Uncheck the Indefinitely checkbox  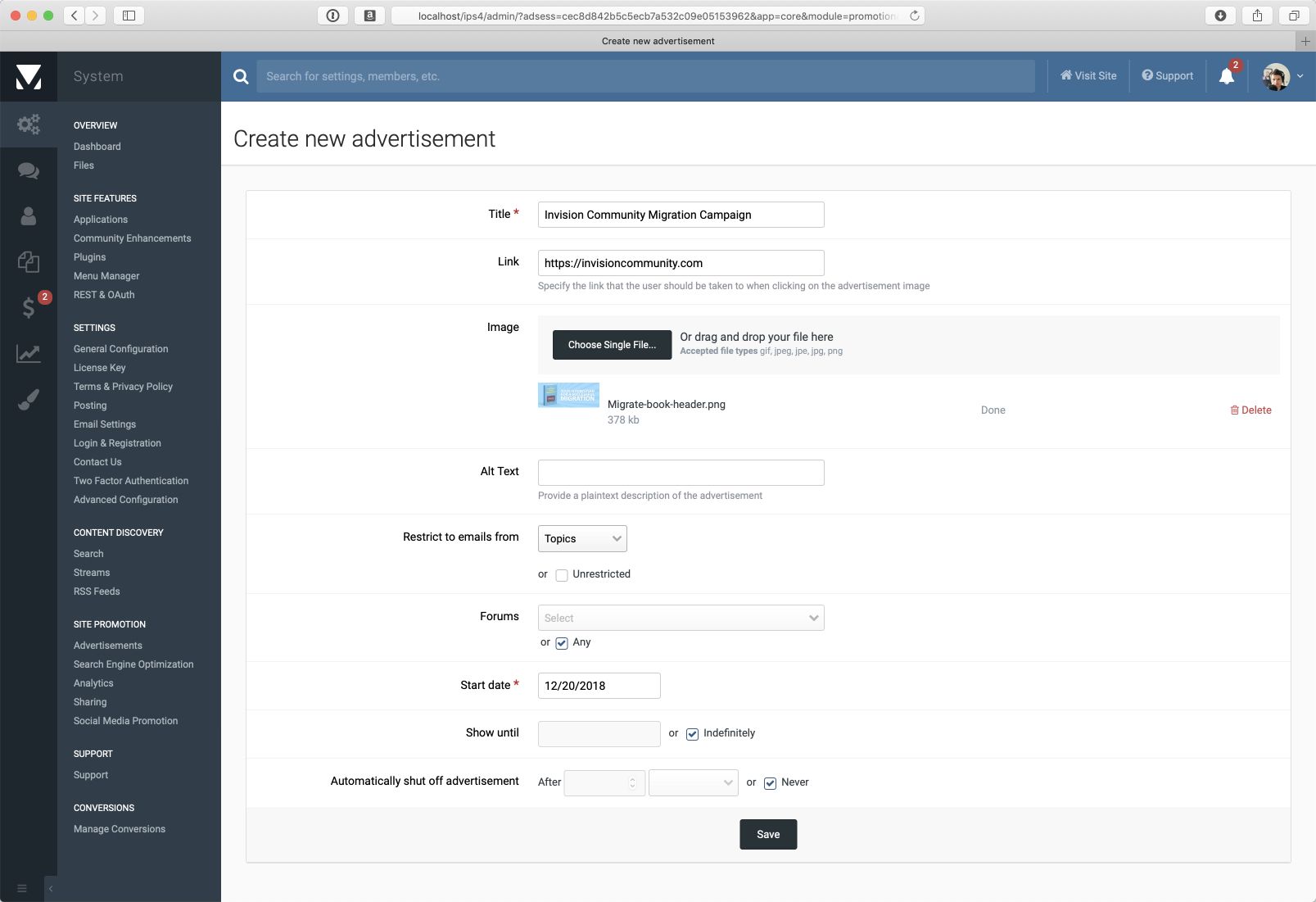point(692,734)
